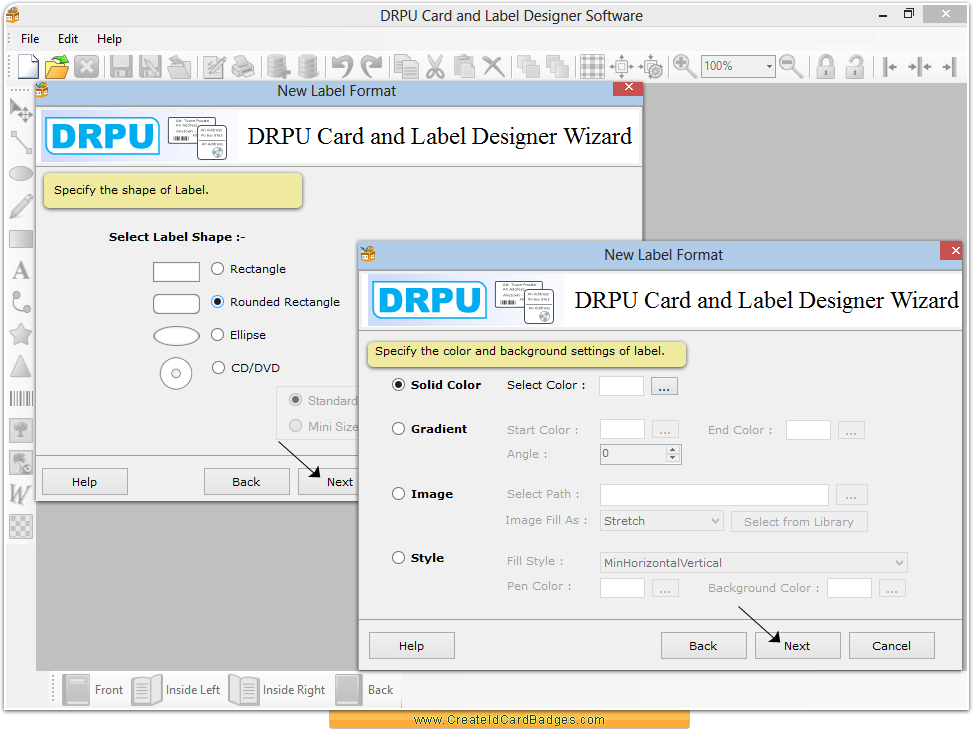Switch to the Inside Left tab
This screenshot has height=730, width=973.
(176, 690)
